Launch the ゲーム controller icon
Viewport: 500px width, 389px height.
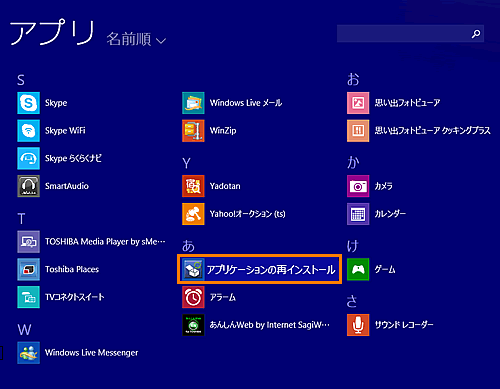pos(358,269)
